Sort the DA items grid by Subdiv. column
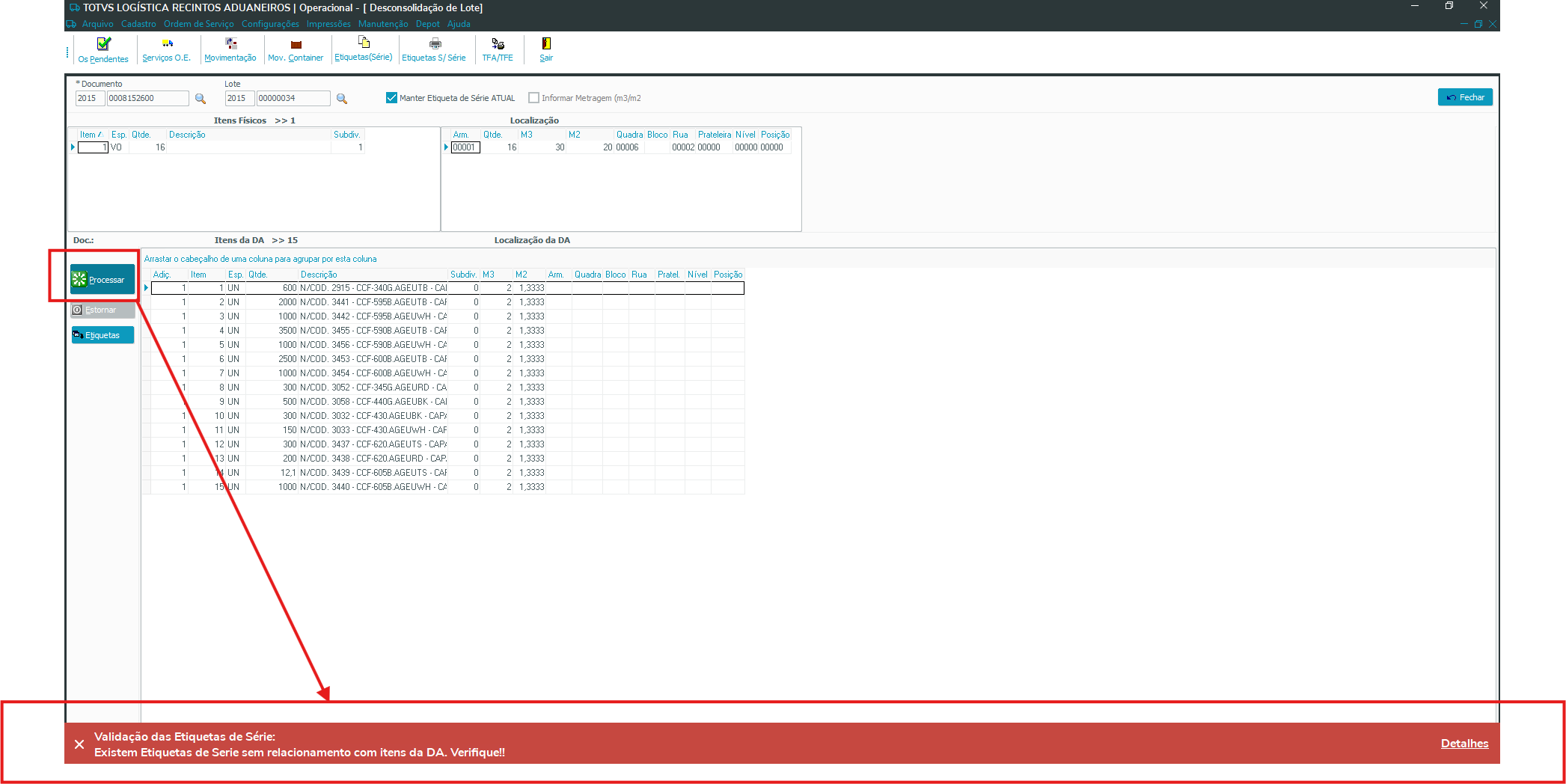 (464, 275)
